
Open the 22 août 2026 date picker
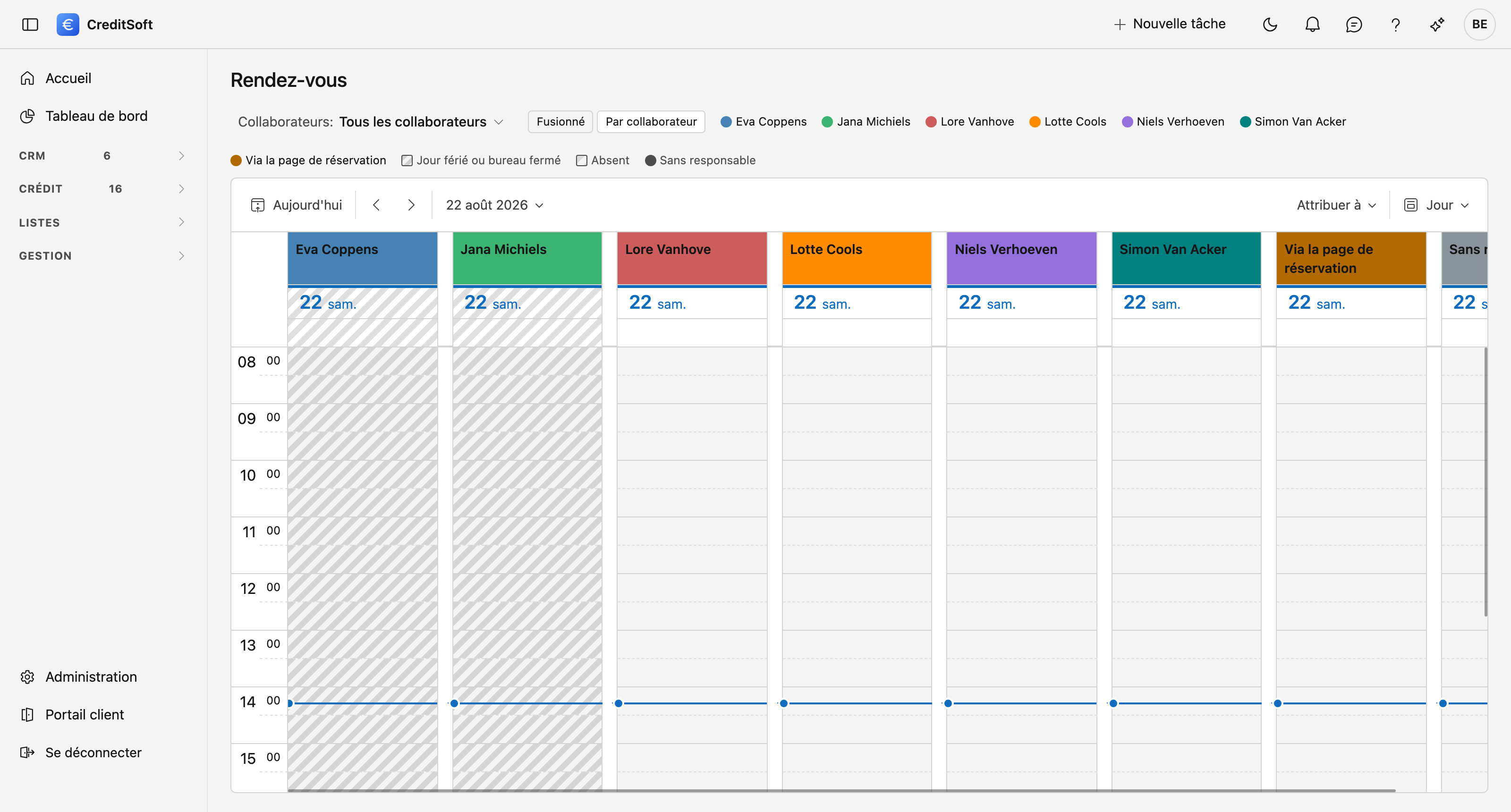(x=494, y=204)
